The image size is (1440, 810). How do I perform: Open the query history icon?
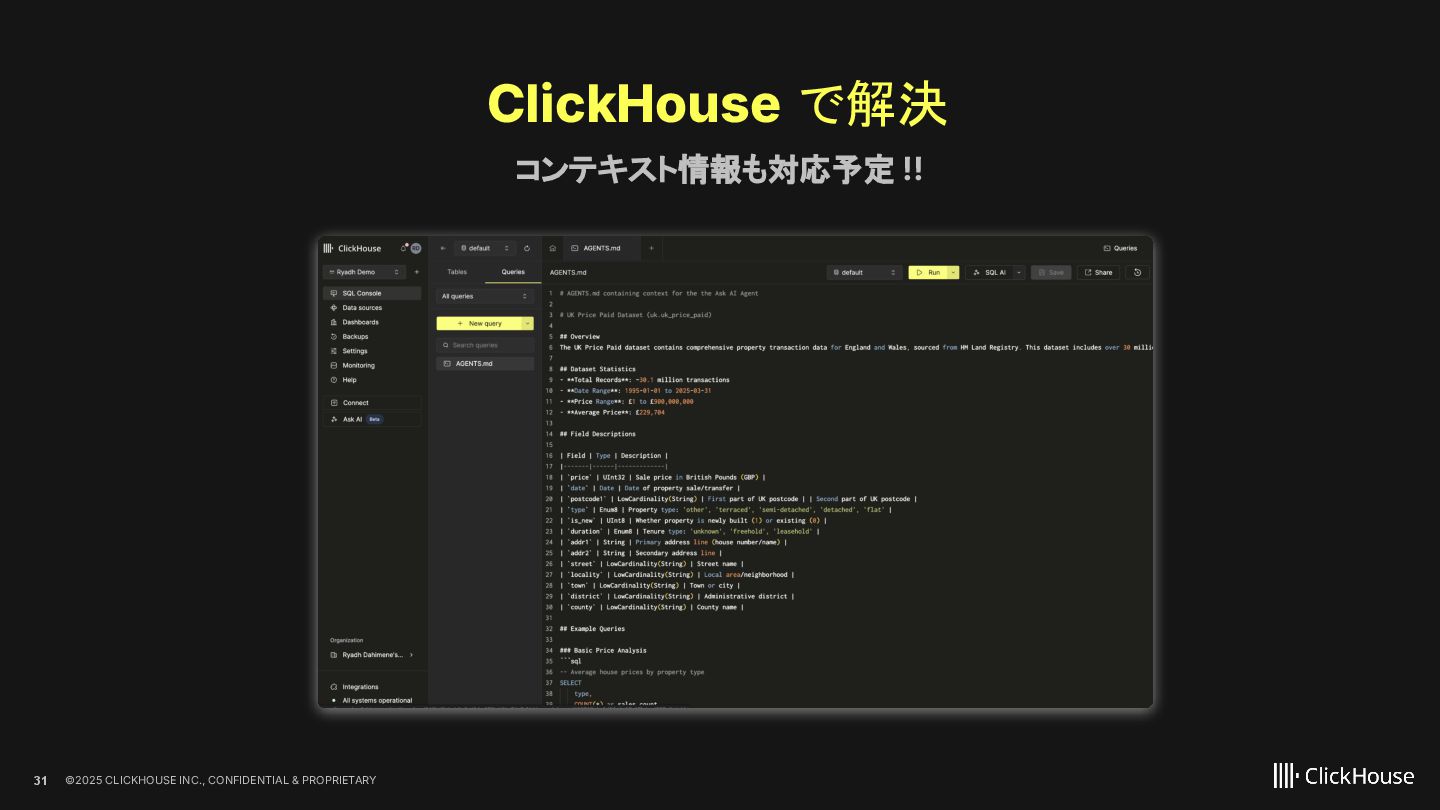pyautogui.click(x=1137, y=272)
